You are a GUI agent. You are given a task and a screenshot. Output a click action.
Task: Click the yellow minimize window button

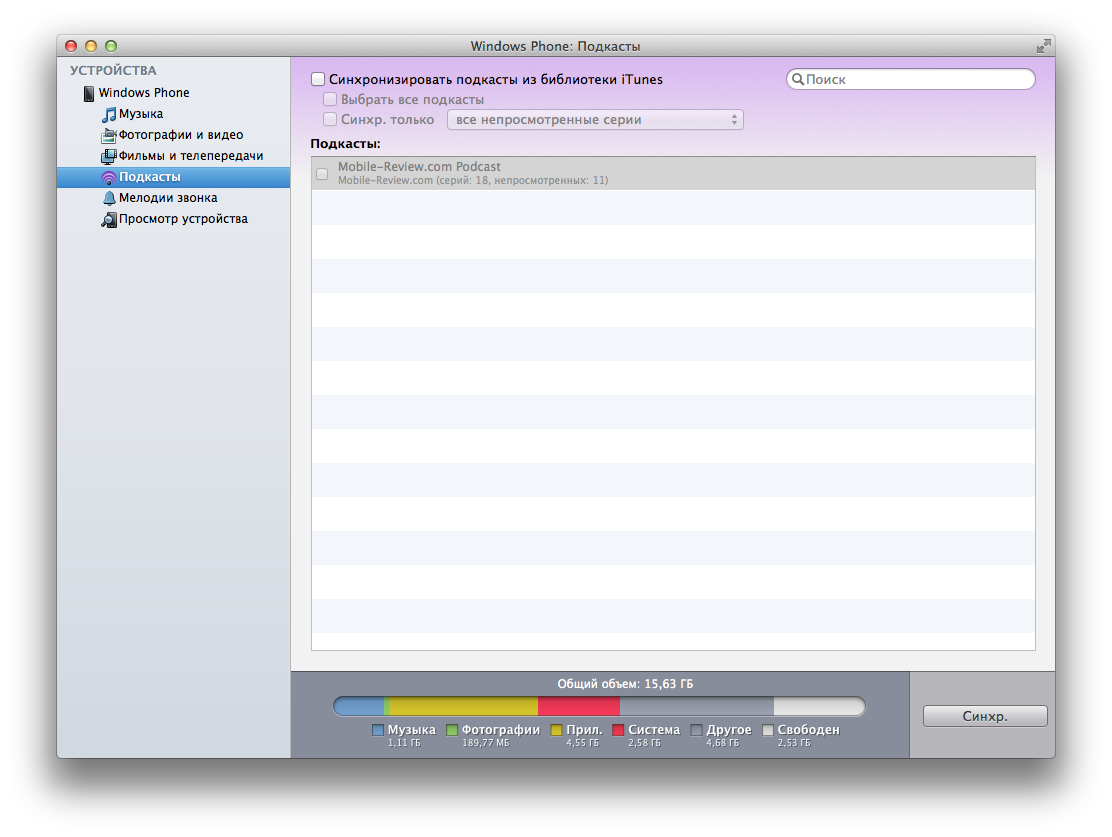click(91, 46)
